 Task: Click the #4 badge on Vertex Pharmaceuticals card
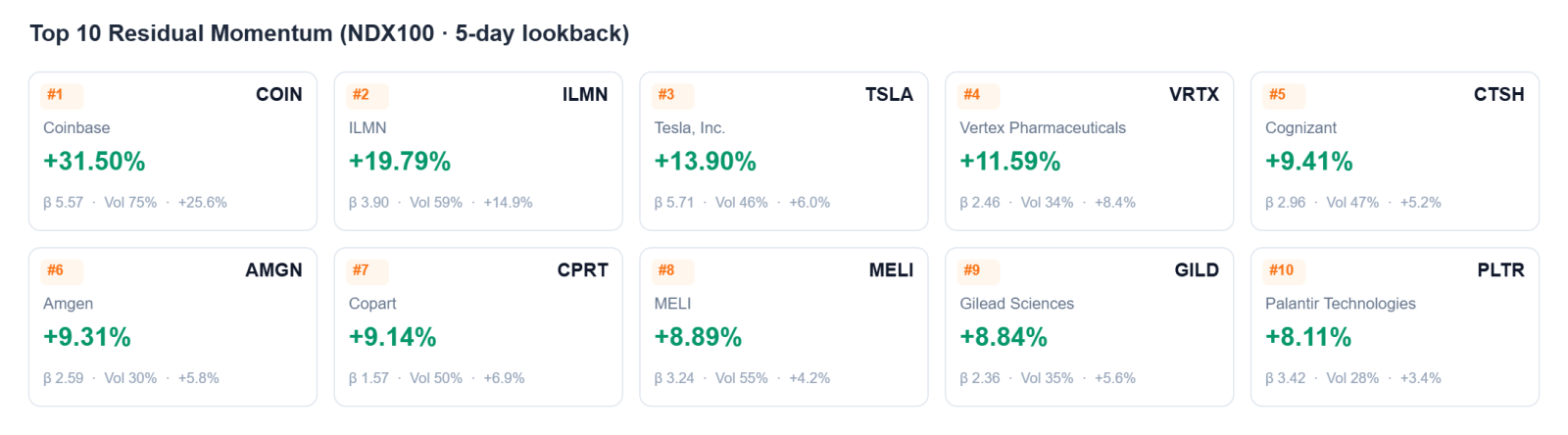pos(980,95)
